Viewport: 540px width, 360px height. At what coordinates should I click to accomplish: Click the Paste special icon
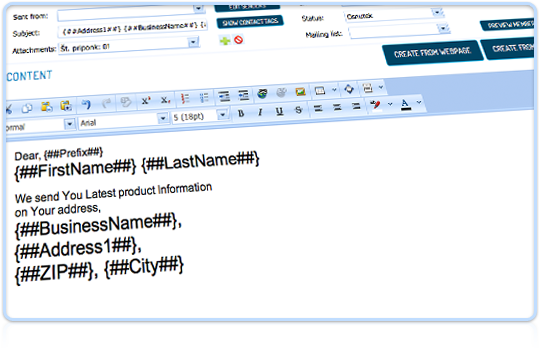pos(66,106)
